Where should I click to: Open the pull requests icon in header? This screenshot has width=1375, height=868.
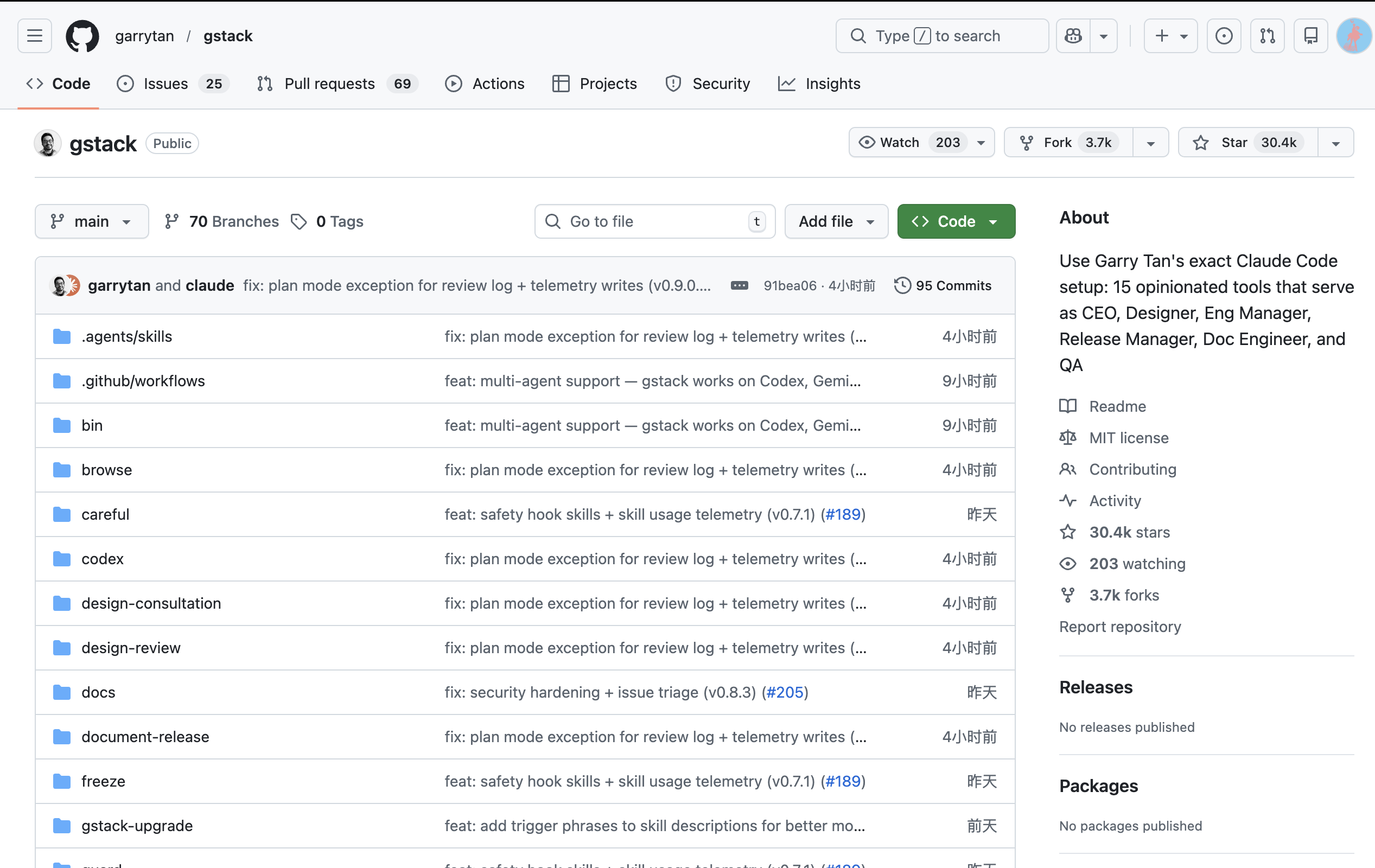coord(1267,36)
